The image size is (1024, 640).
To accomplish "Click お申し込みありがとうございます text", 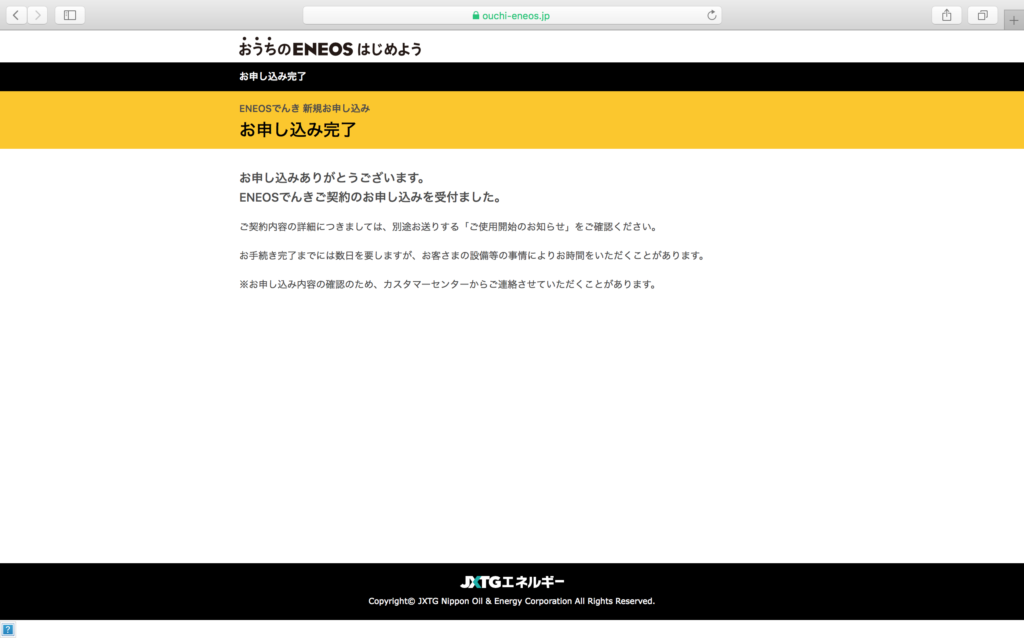I will pyautogui.click(x=332, y=178).
